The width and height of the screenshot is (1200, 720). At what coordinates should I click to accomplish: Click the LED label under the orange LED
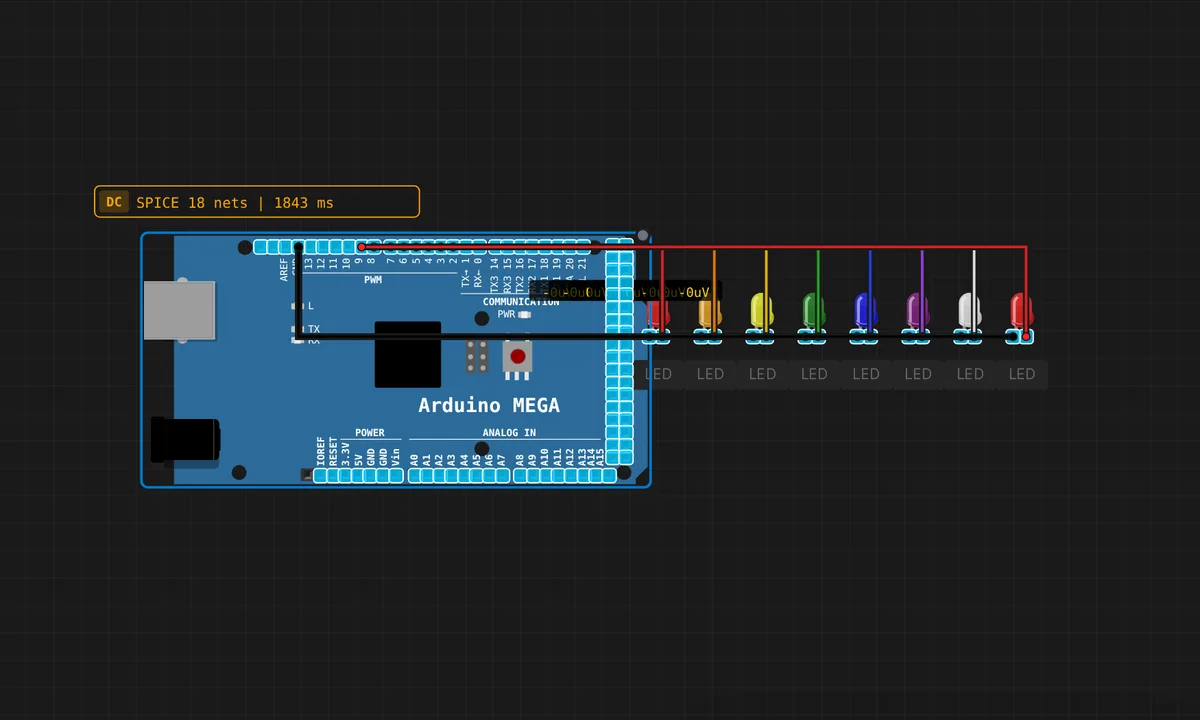[x=710, y=374]
